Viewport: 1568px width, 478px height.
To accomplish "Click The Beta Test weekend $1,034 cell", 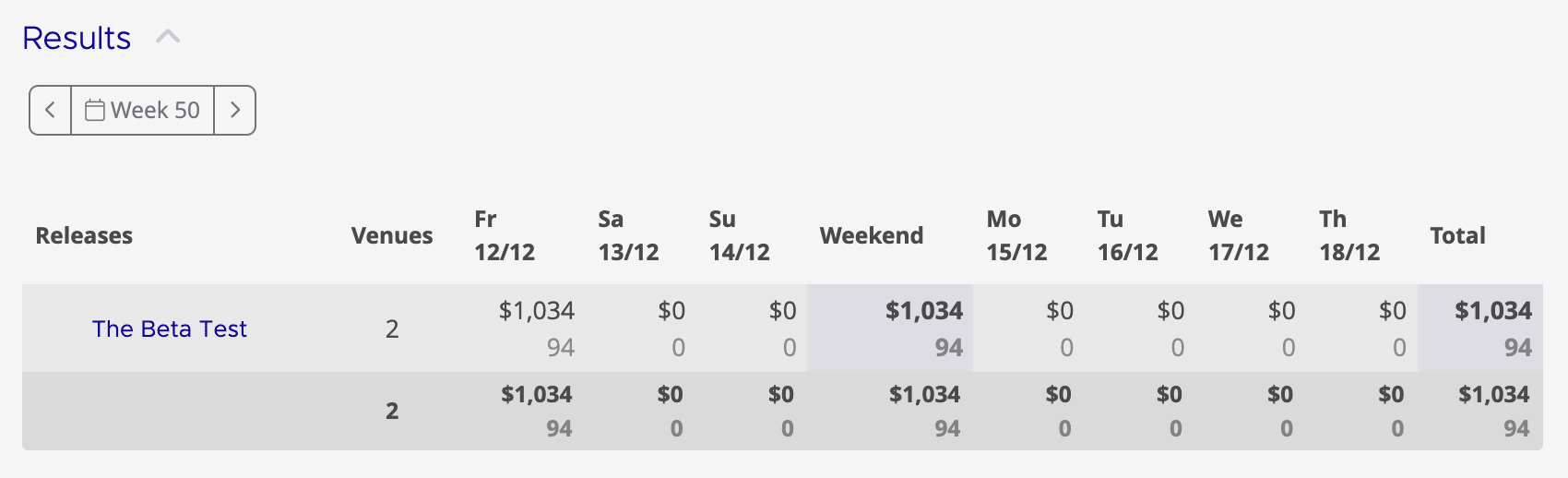I will (890, 329).
